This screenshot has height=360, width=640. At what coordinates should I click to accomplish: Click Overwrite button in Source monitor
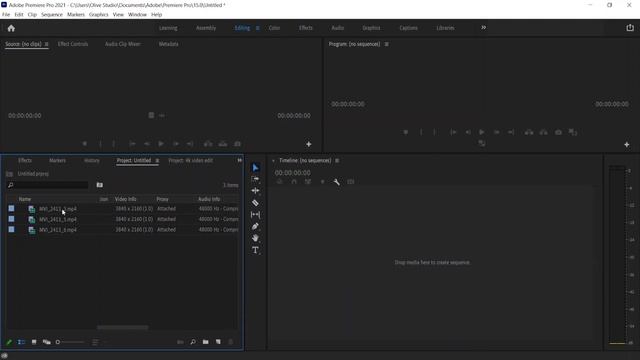222,144
